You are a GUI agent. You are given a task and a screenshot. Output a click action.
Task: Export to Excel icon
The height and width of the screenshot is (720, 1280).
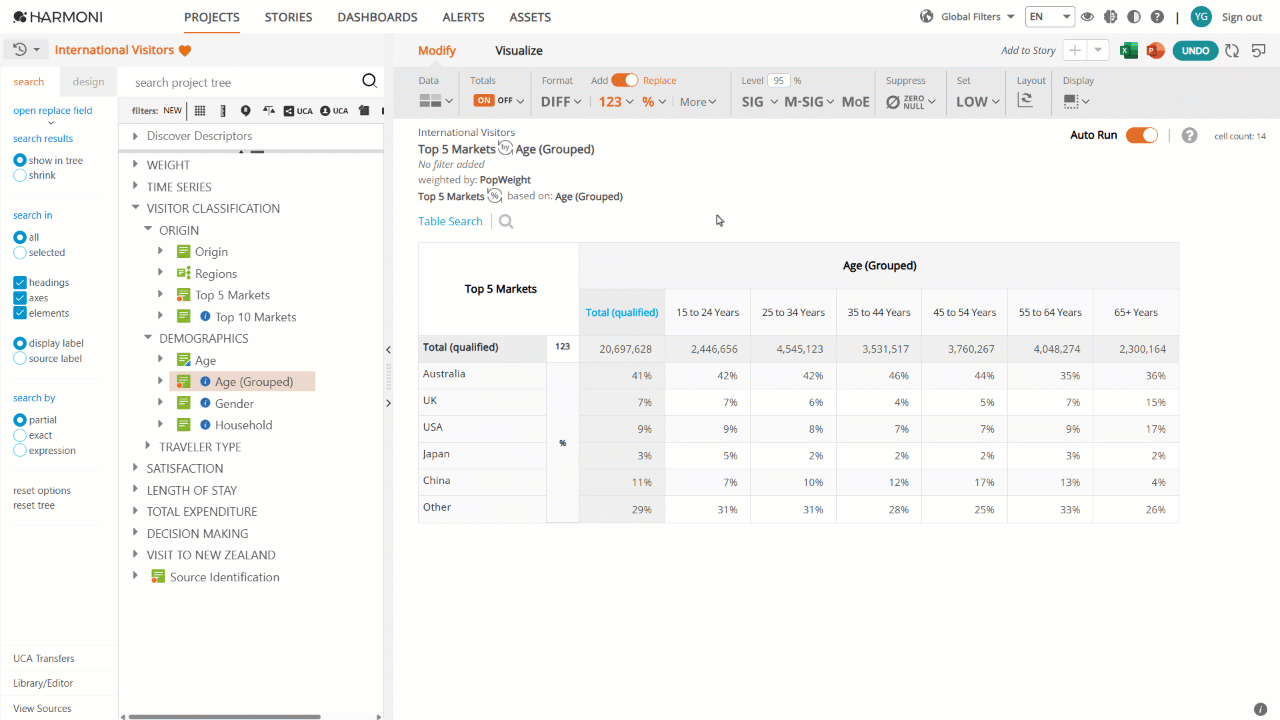[1129, 51]
